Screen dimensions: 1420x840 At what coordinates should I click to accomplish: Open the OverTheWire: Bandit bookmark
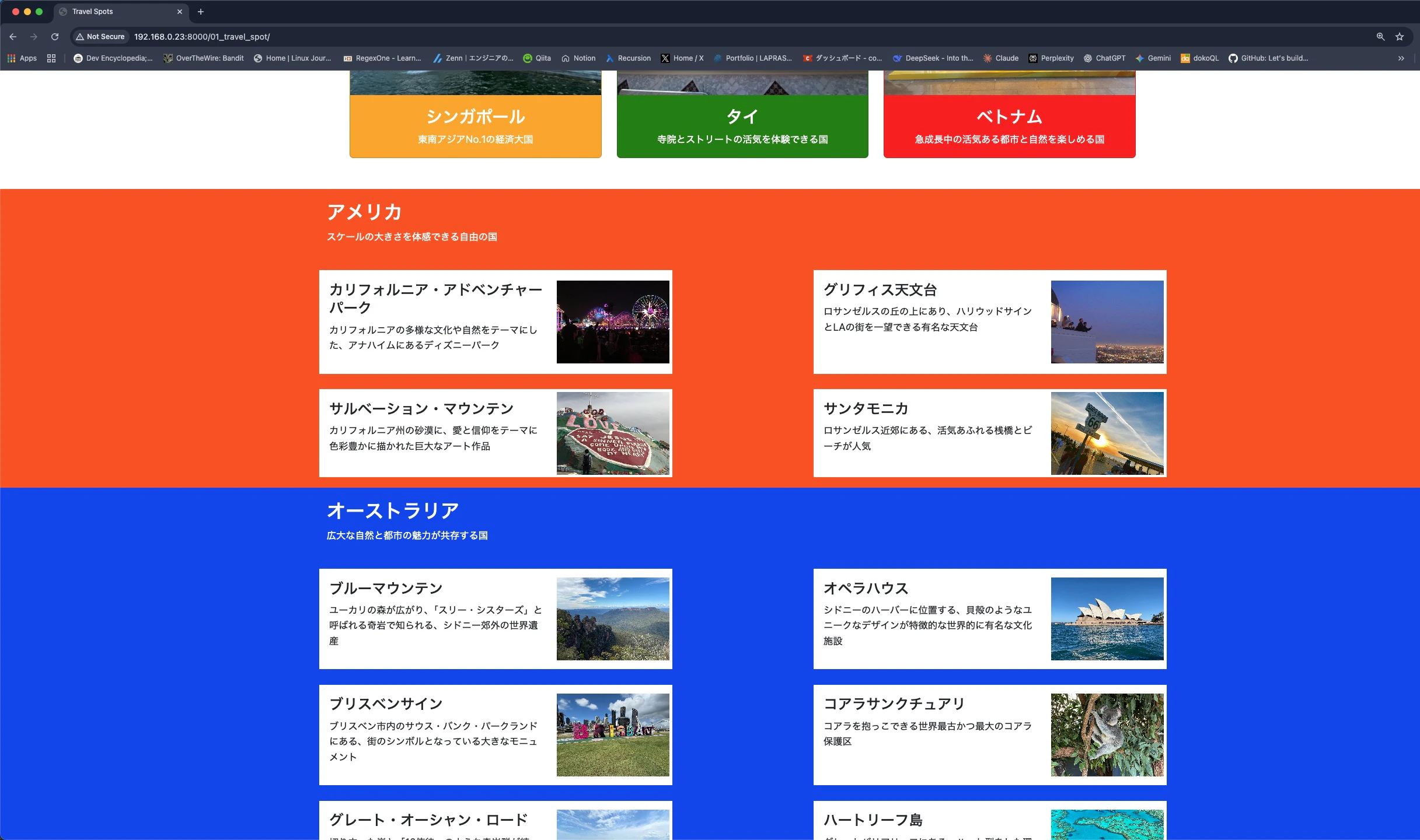pyautogui.click(x=204, y=58)
